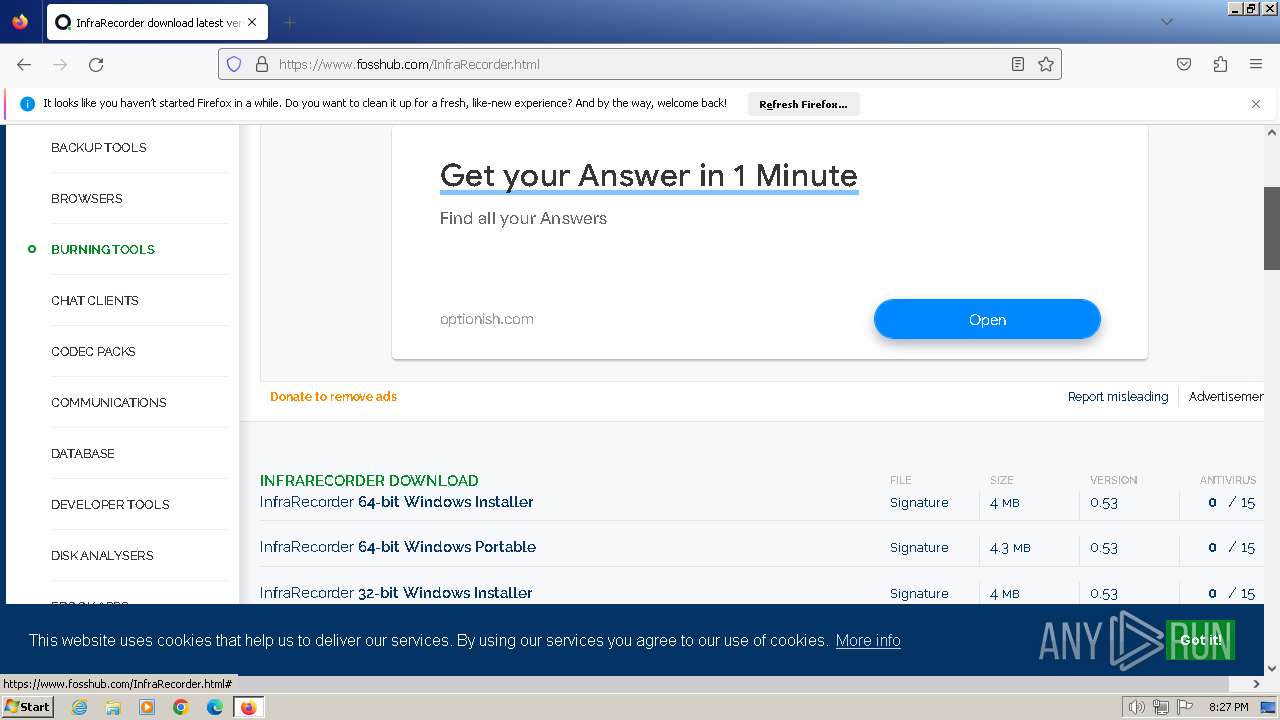
Task: Open Internet Explorer from the taskbar
Action: click(80, 707)
